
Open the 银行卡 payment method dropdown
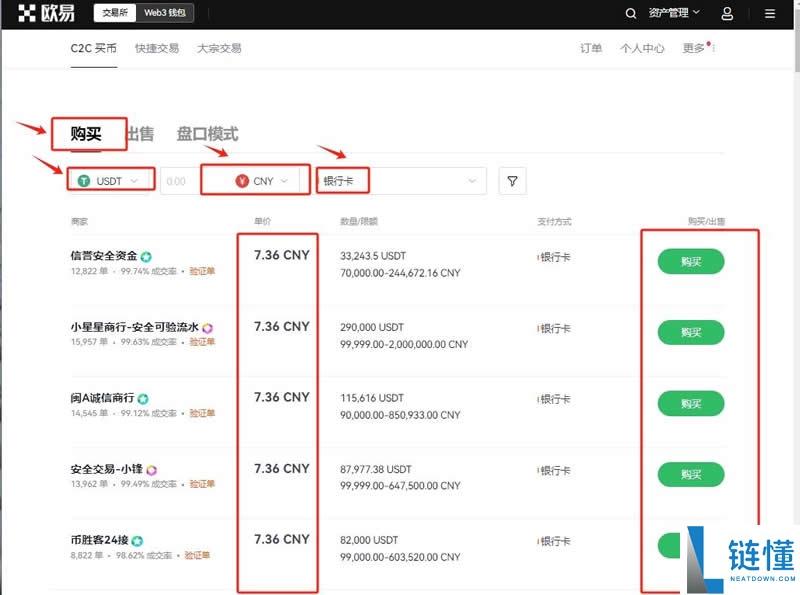tap(471, 181)
